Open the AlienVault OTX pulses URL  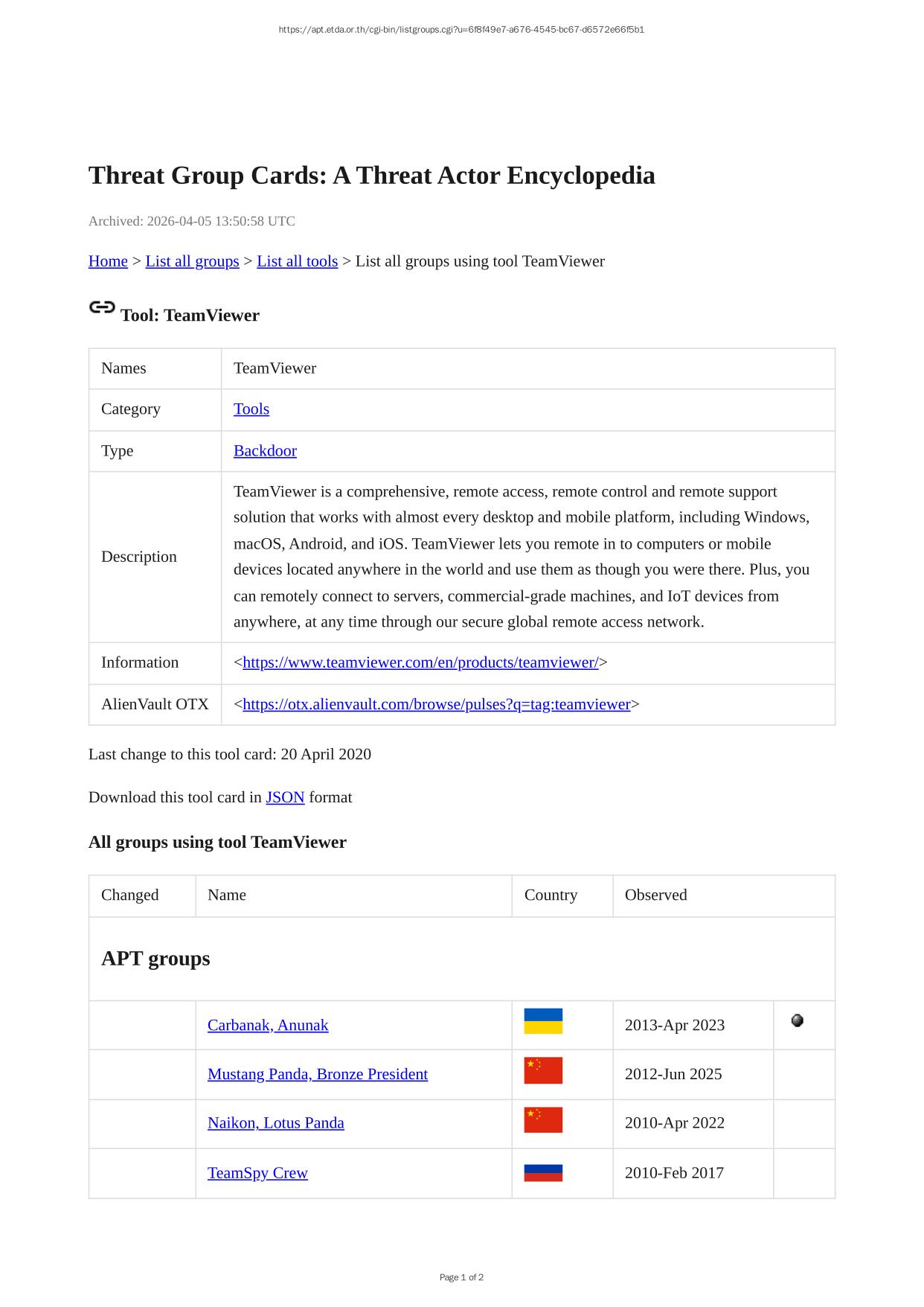(x=436, y=704)
